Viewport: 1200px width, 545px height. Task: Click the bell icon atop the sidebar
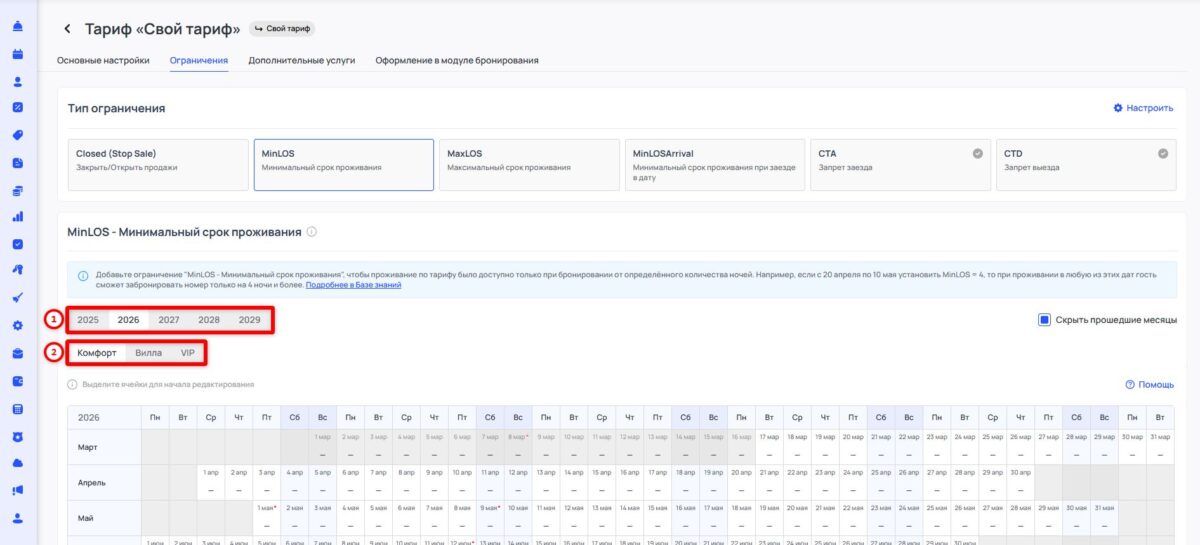[18, 26]
